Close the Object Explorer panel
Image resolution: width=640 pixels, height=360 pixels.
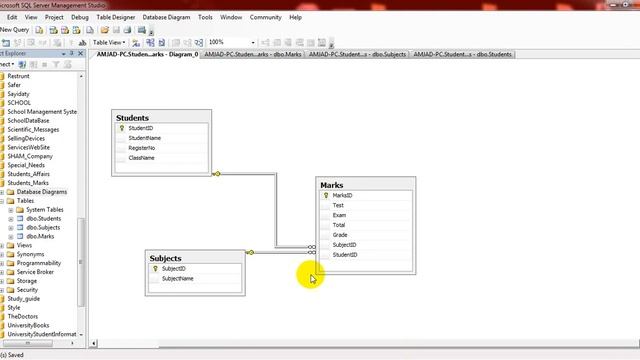[80, 53]
